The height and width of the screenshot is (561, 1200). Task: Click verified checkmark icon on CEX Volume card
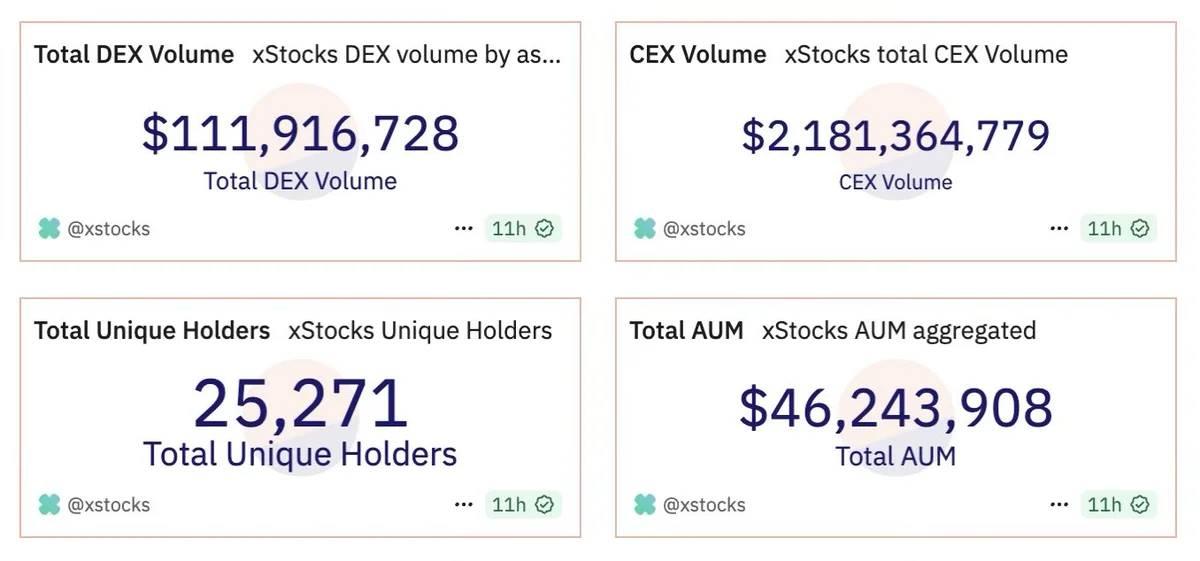[1141, 229]
